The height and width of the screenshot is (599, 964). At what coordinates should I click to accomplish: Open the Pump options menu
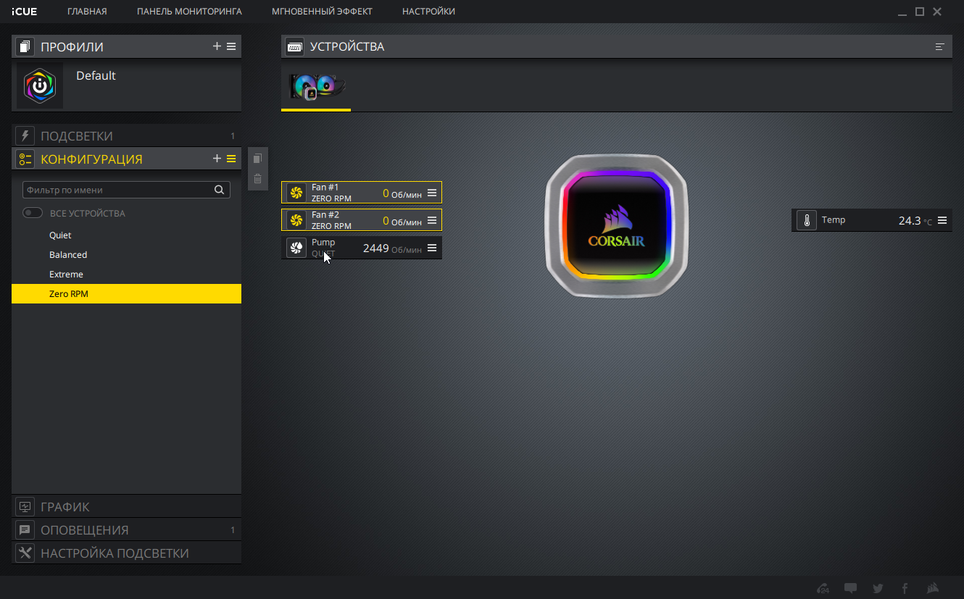(x=432, y=248)
